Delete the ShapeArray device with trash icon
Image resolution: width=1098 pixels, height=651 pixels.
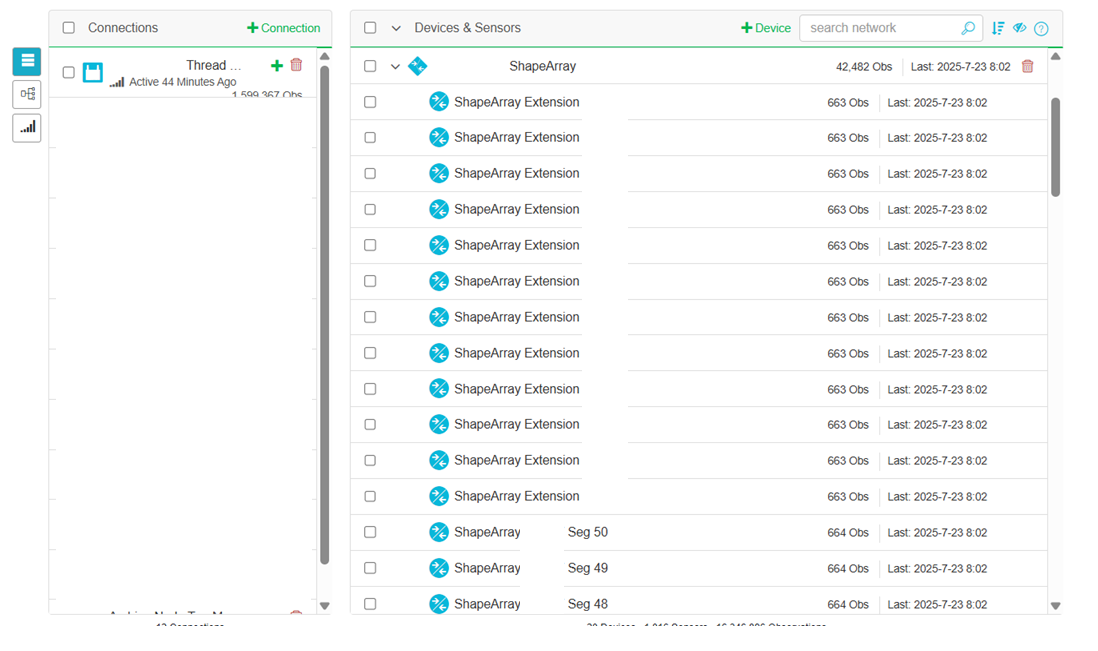(x=1027, y=66)
